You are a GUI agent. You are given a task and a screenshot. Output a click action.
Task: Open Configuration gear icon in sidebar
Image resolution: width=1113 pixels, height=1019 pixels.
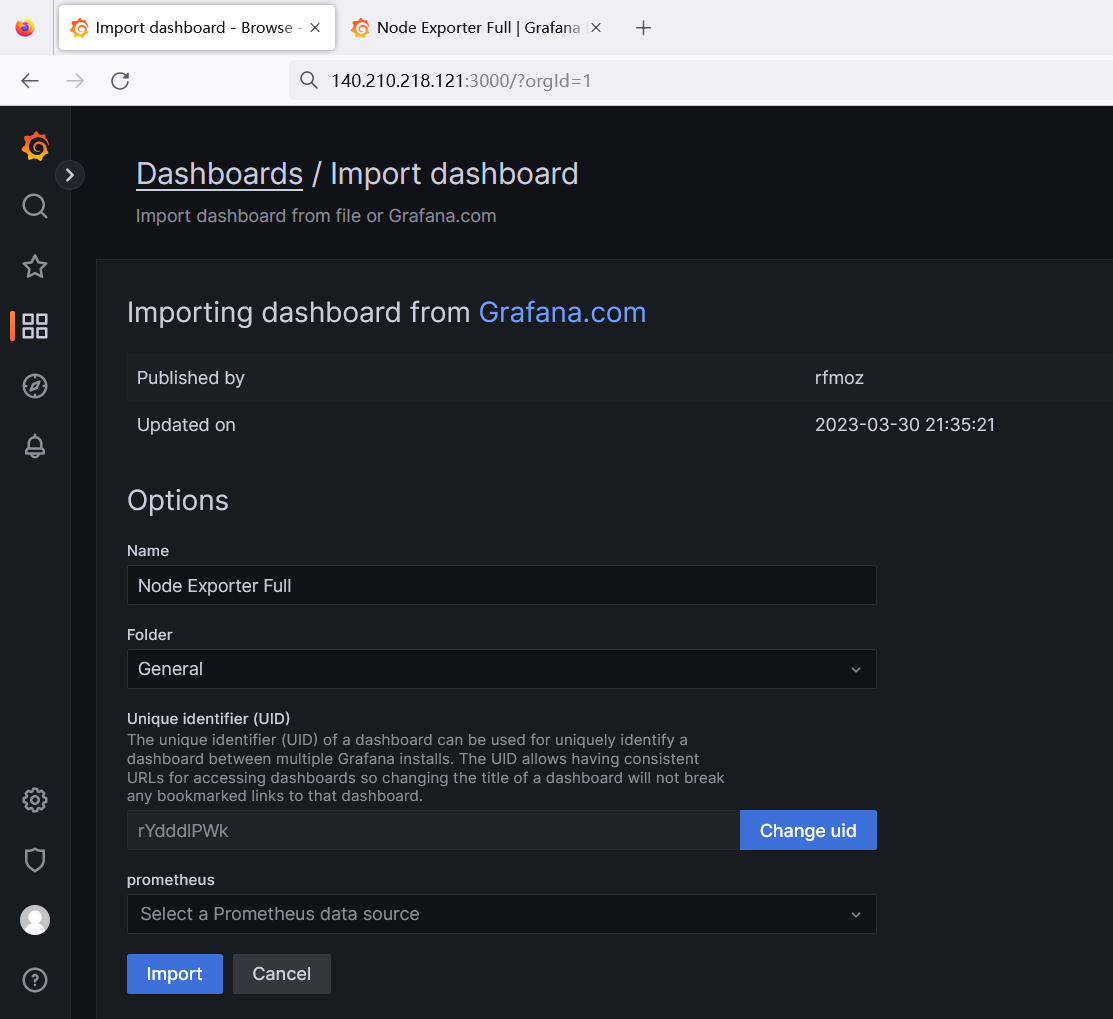pyautogui.click(x=35, y=800)
